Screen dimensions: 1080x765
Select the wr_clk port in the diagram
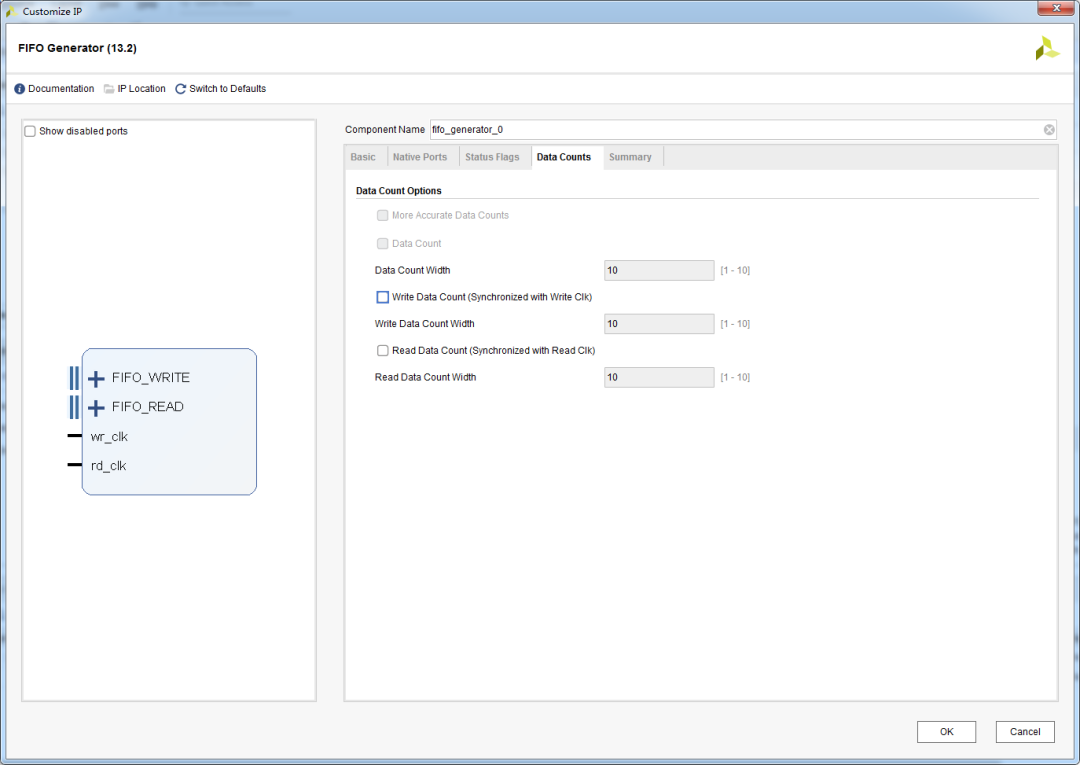[109, 437]
